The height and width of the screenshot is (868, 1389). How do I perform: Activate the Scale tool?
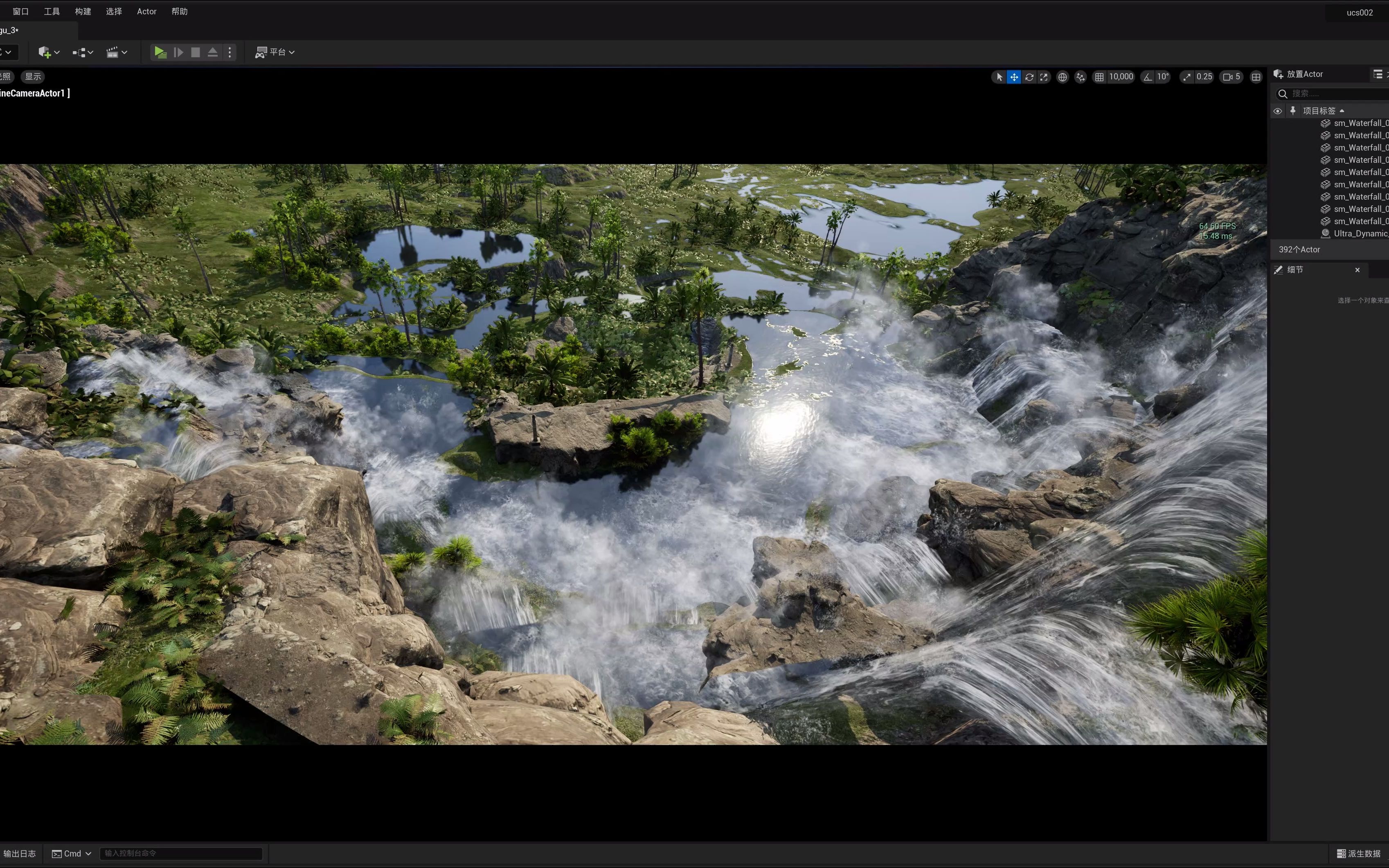coord(1044,76)
